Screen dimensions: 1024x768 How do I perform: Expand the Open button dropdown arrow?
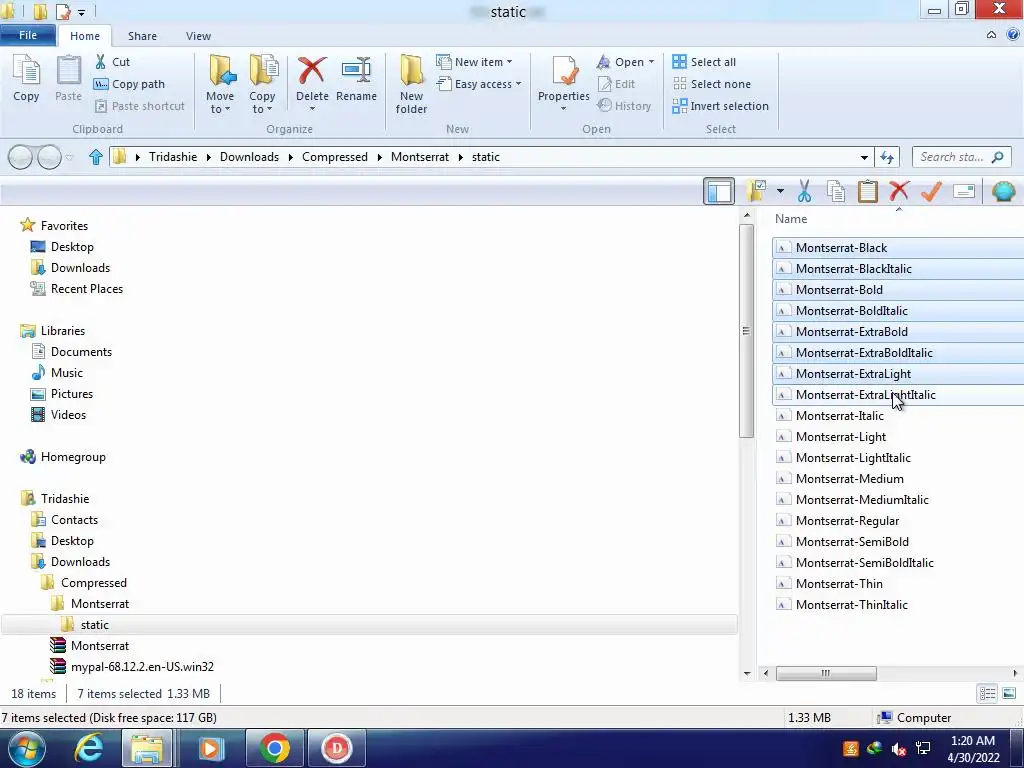tap(651, 62)
